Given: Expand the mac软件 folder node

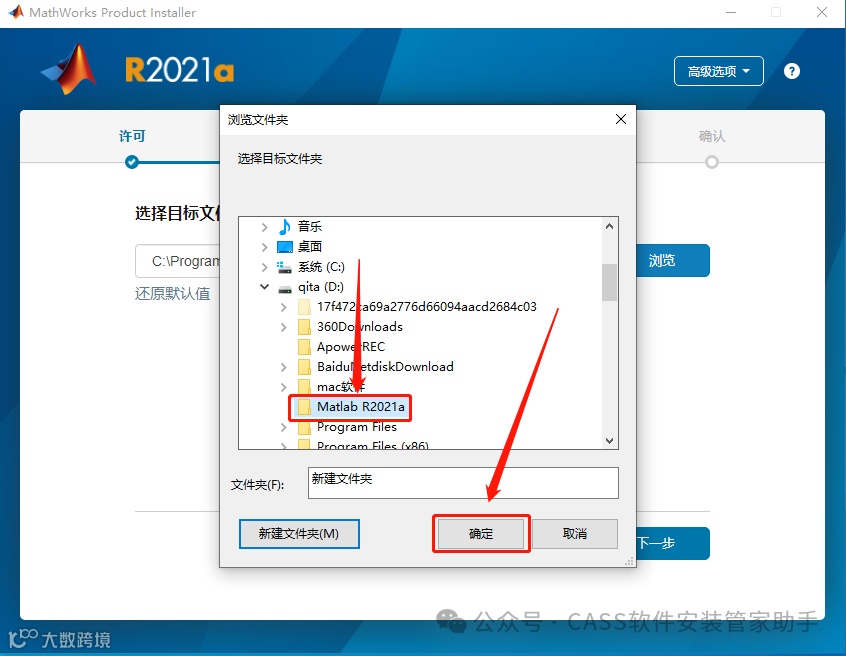Looking at the screenshot, I should click(x=284, y=387).
